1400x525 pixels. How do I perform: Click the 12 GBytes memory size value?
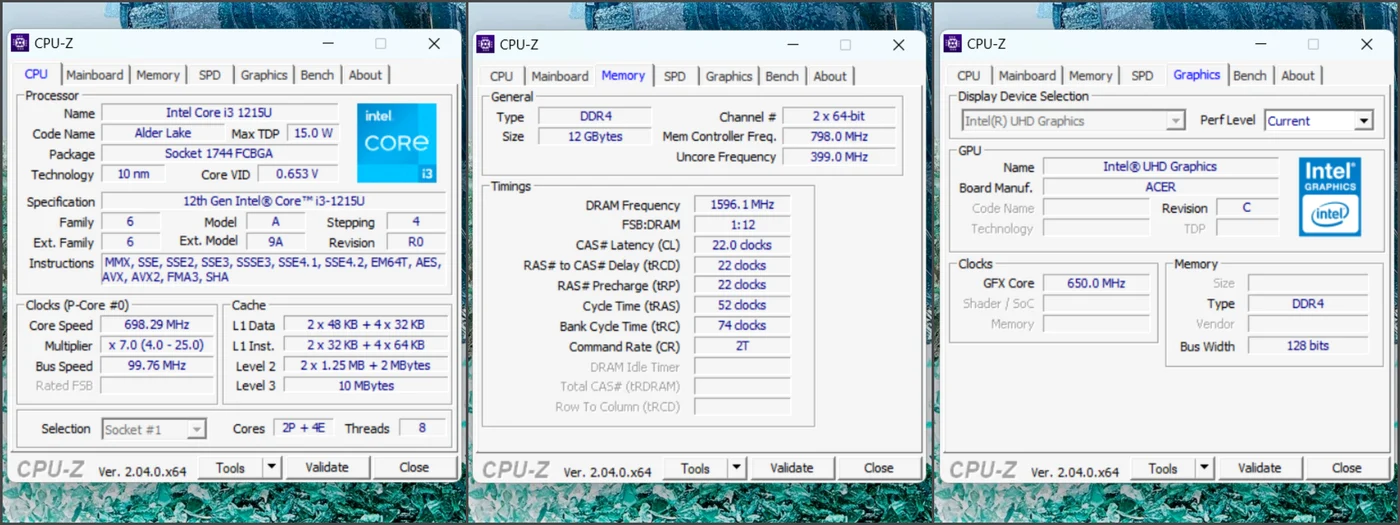(x=595, y=136)
